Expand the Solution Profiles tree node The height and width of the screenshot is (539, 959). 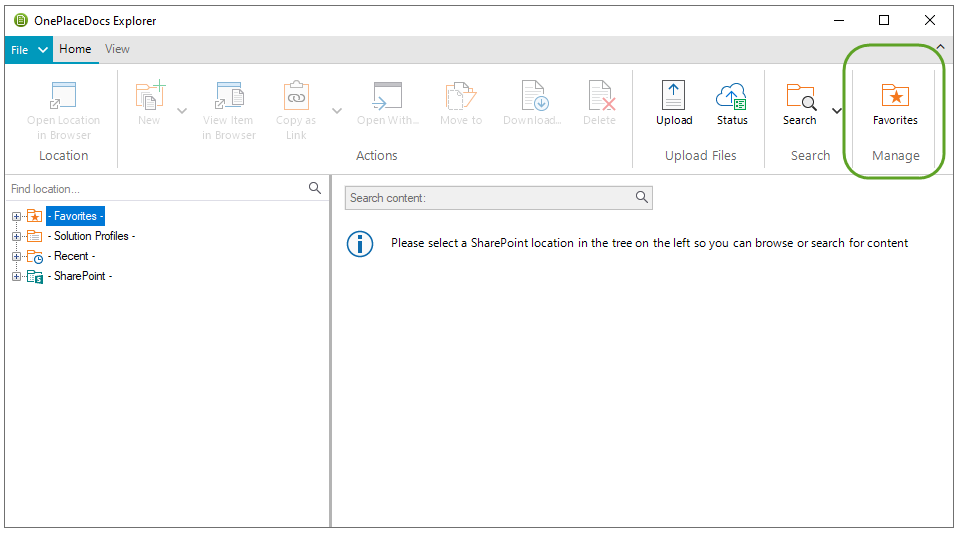[17, 236]
